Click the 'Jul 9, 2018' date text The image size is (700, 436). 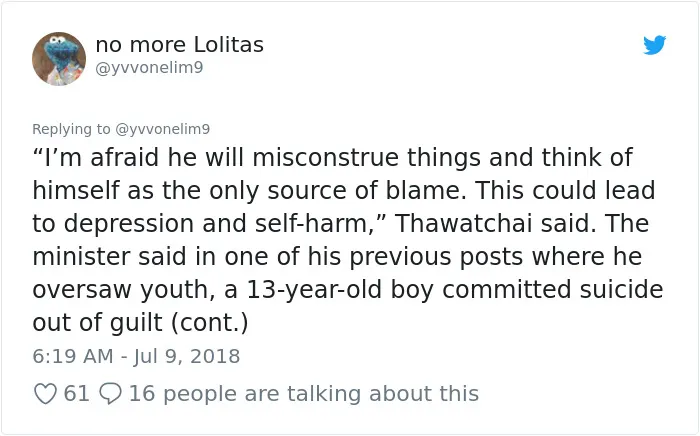pos(187,356)
